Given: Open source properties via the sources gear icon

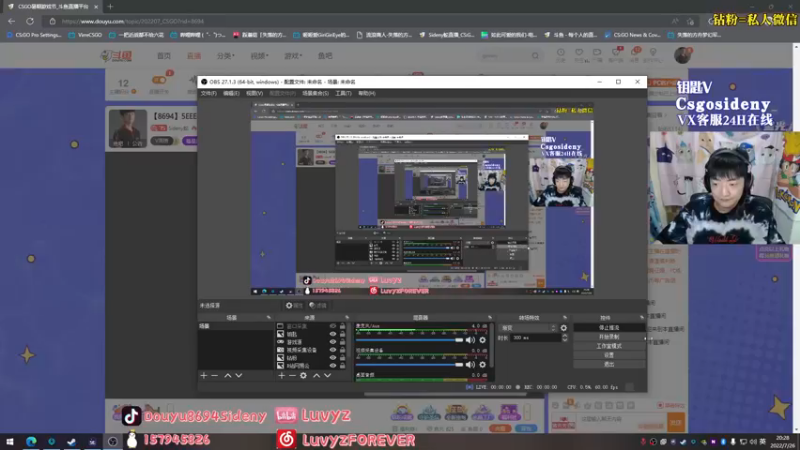Looking at the screenshot, I should pos(304,376).
